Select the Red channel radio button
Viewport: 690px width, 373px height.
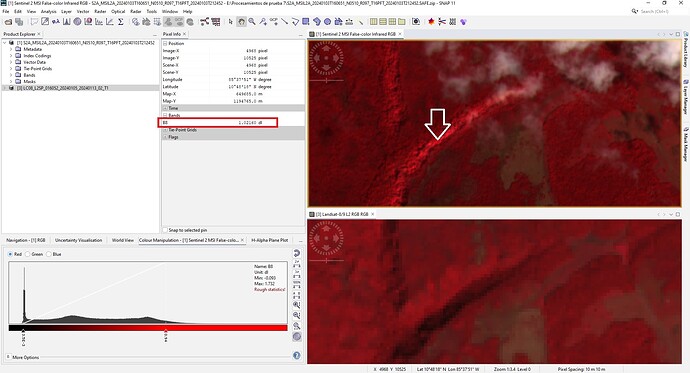10,254
